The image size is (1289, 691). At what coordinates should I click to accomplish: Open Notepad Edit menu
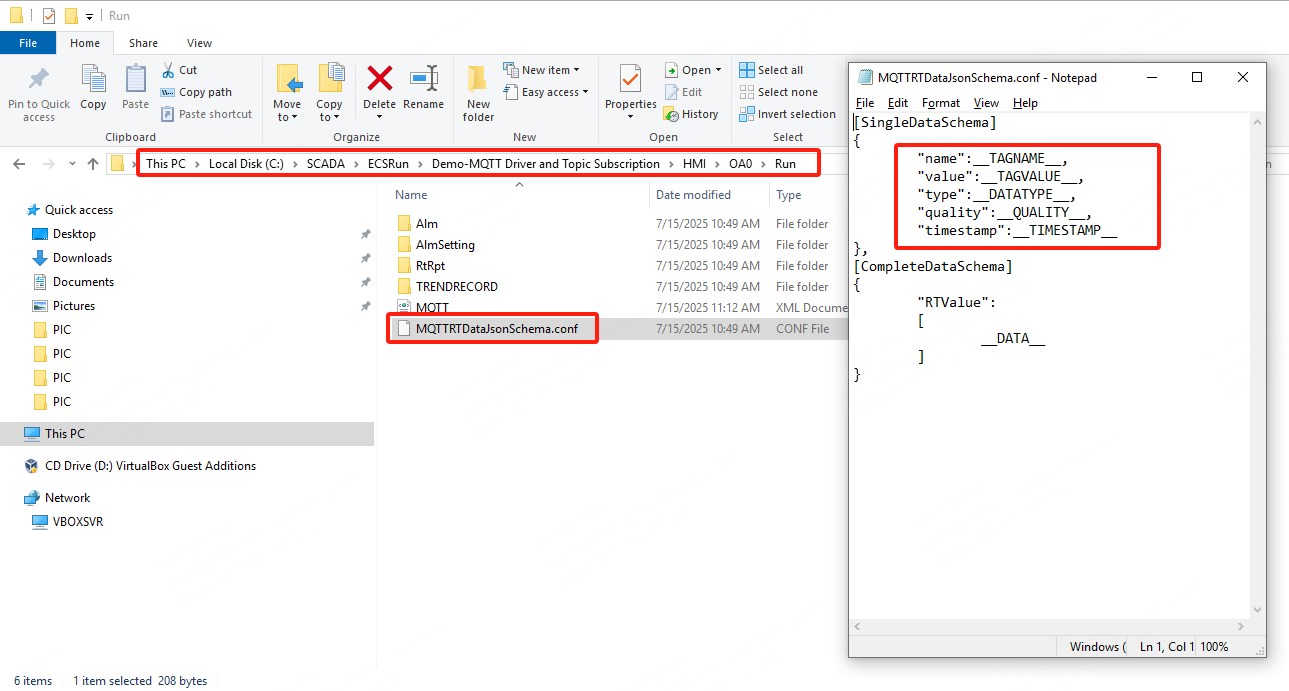[x=898, y=103]
